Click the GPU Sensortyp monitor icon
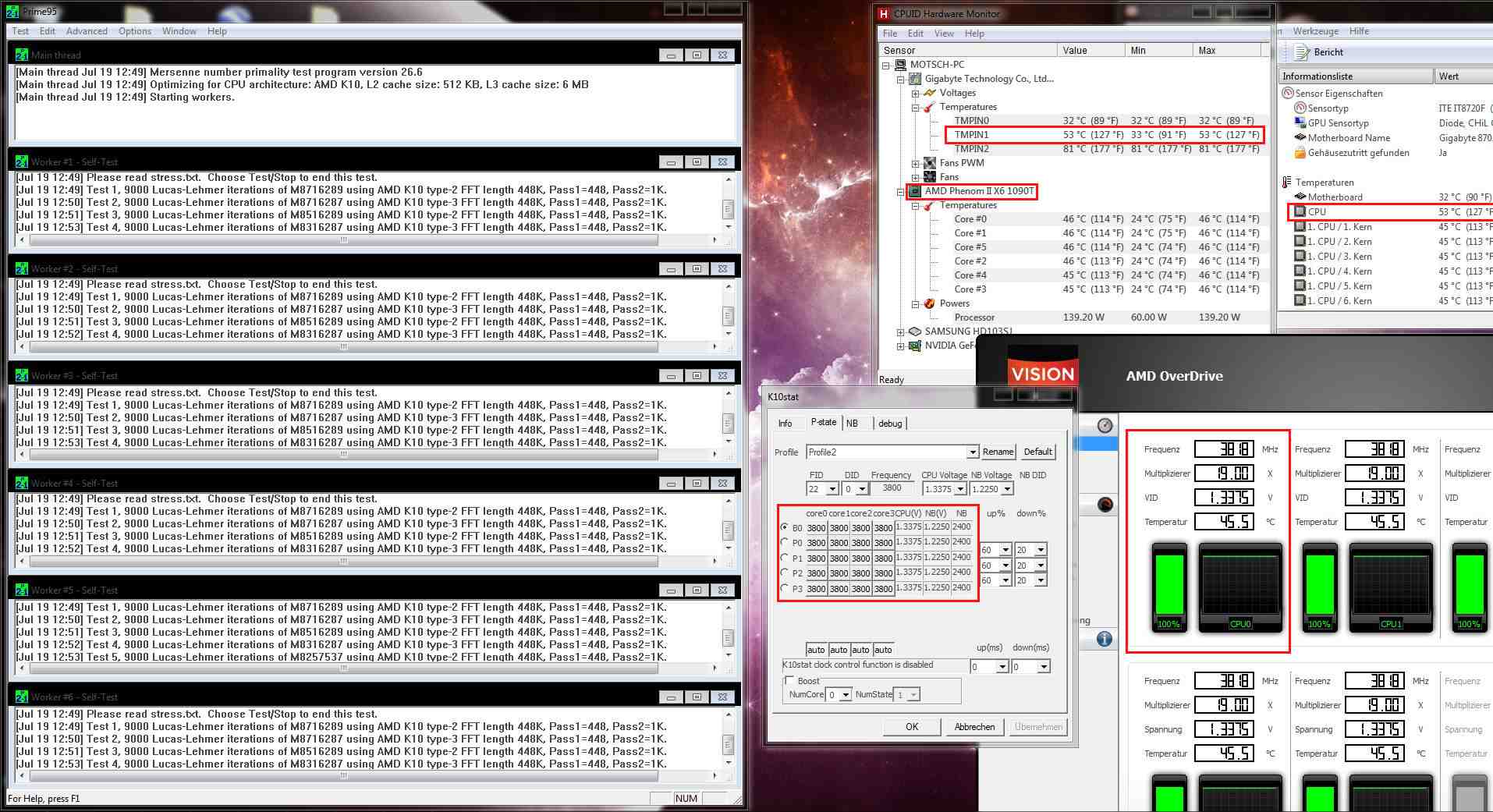Screen dimensions: 1493x812 (x=1300, y=122)
